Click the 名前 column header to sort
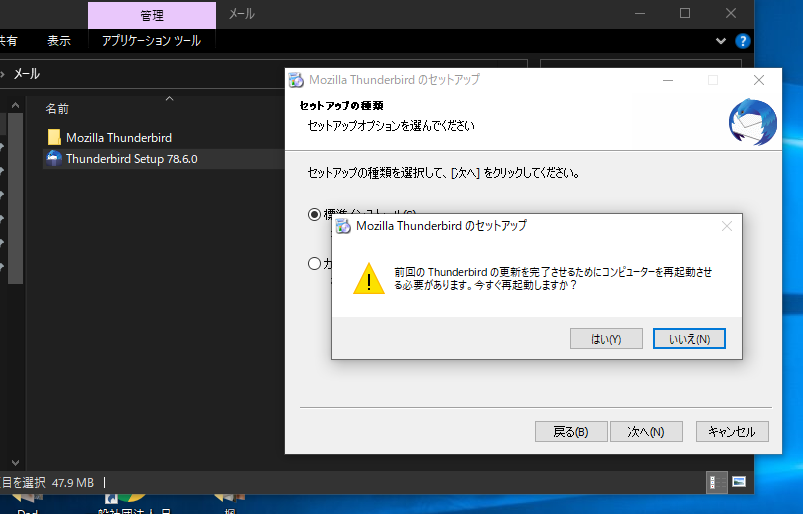Viewport: 803px width, 514px height. 58,108
